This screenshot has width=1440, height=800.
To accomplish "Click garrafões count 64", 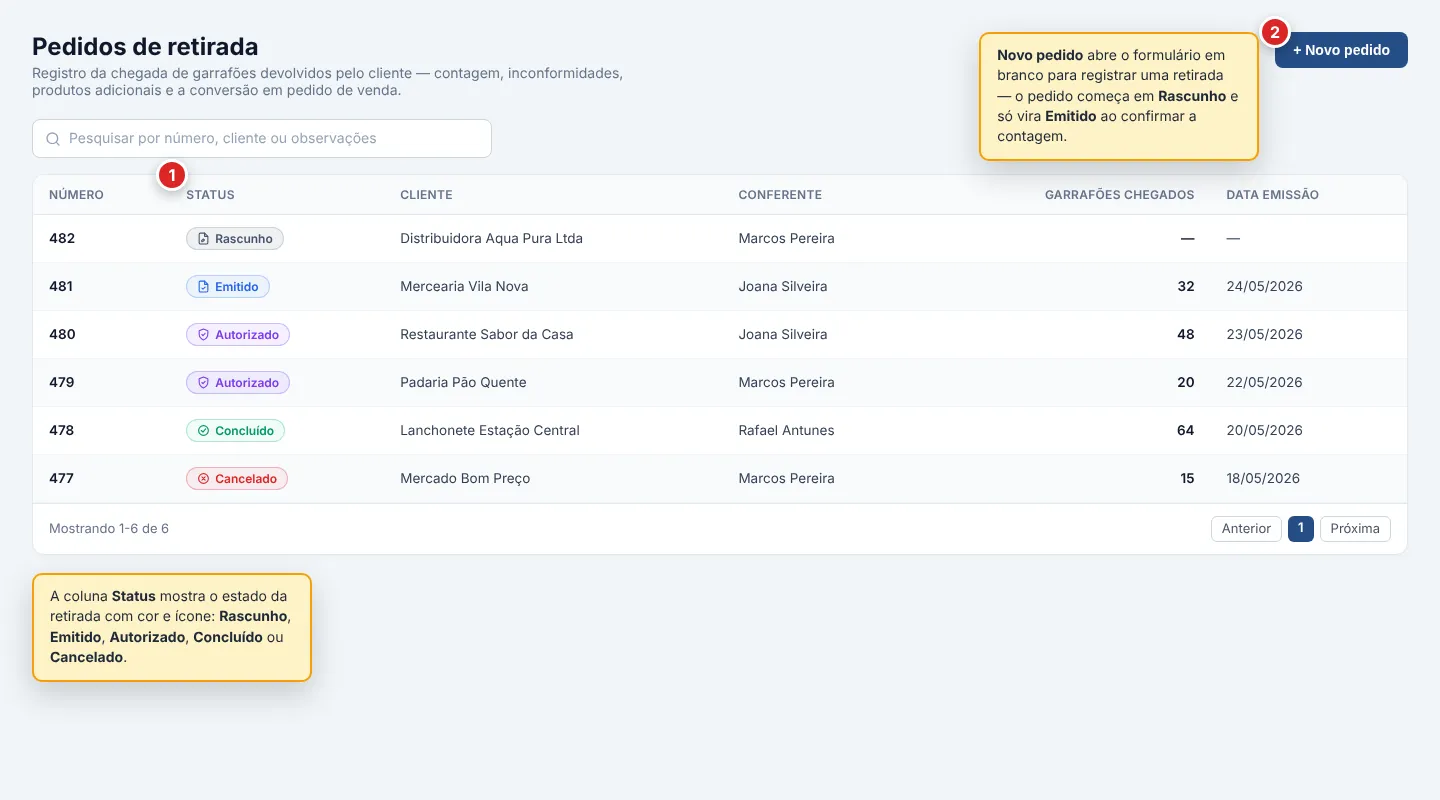I will pos(1186,431).
